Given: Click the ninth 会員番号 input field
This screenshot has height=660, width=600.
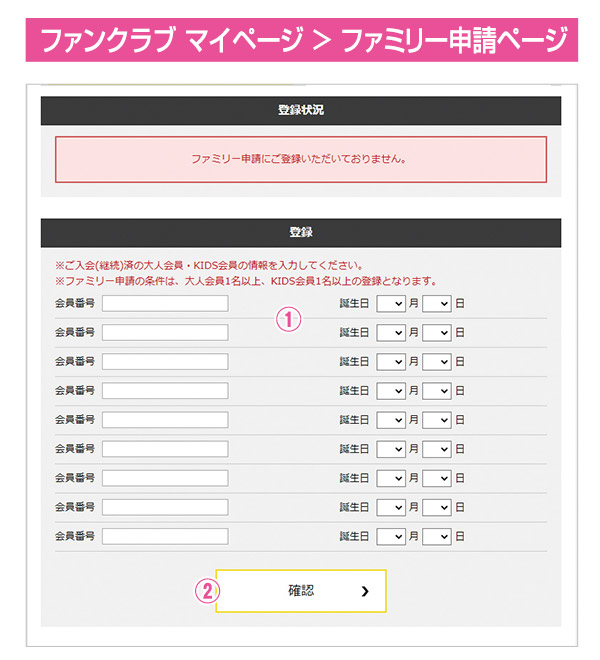Looking at the screenshot, I should 165,536.
